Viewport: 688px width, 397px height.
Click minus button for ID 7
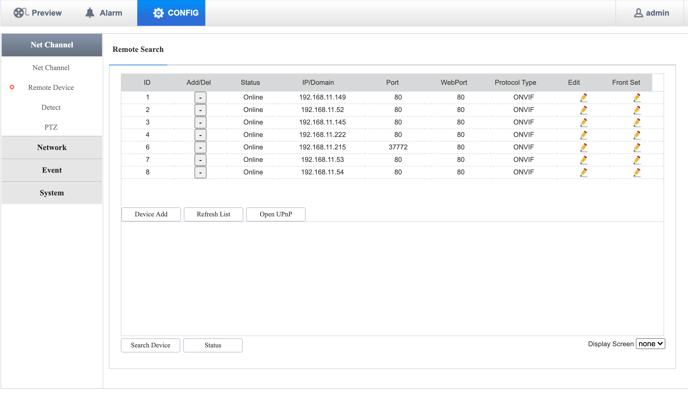[x=200, y=160]
